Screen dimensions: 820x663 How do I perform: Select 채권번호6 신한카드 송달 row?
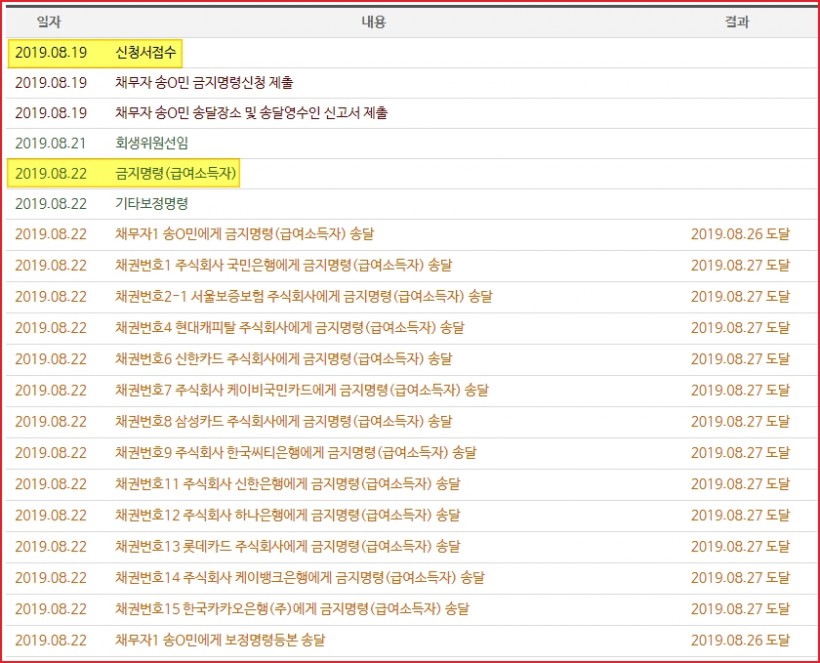412,359
